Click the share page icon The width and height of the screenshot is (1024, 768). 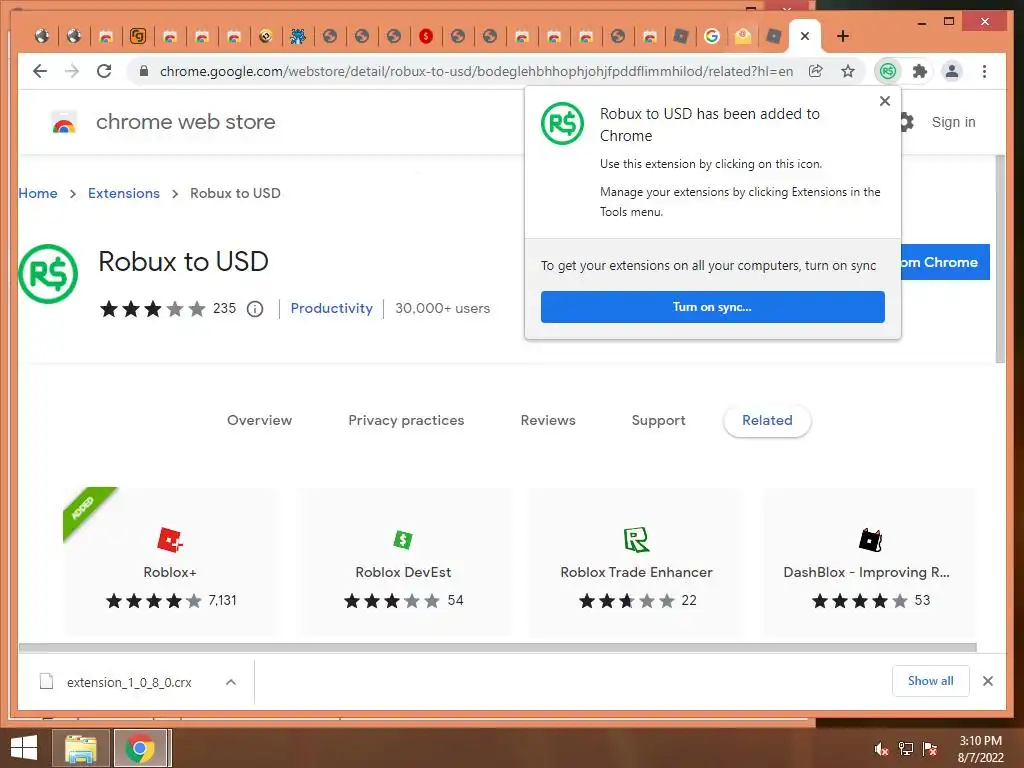[x=816, y=71]
